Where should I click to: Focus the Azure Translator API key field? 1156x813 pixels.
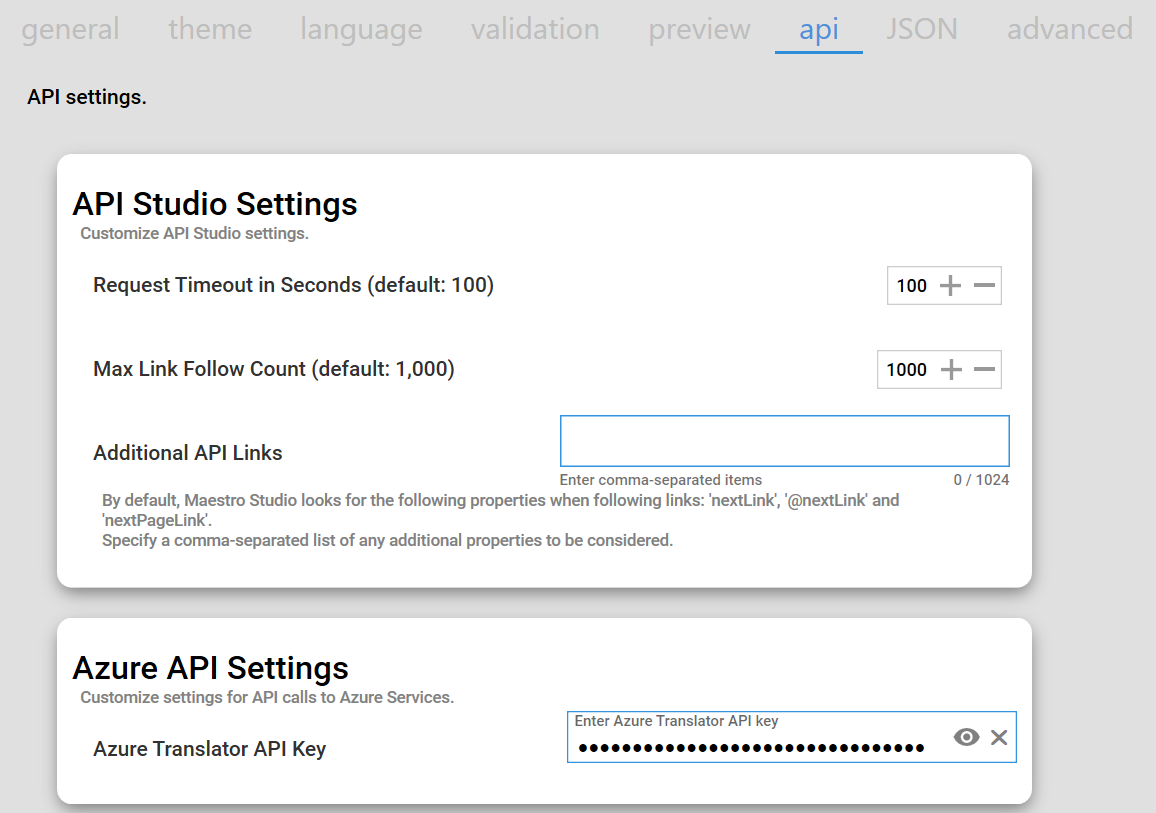click(x=750, y=746)
